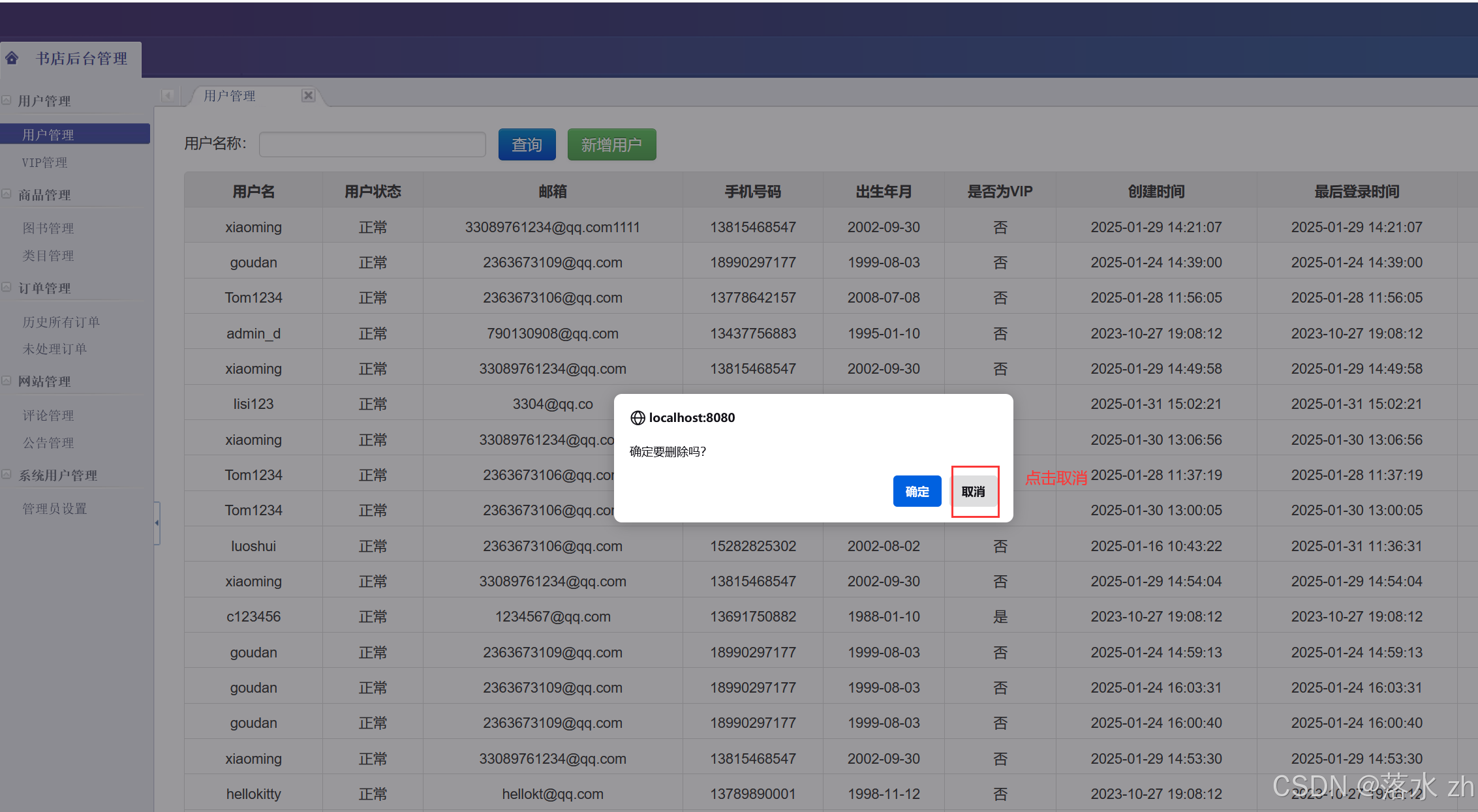The width and height of the screenshot is (1478, 812).
Task: Close the 用户管理 tab with its X icon
Action: click(x=308, y=95)
